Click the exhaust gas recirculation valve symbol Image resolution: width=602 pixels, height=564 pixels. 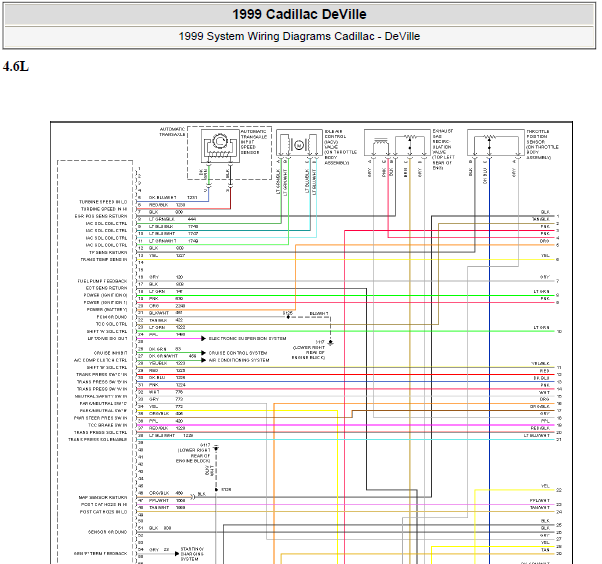397,142
